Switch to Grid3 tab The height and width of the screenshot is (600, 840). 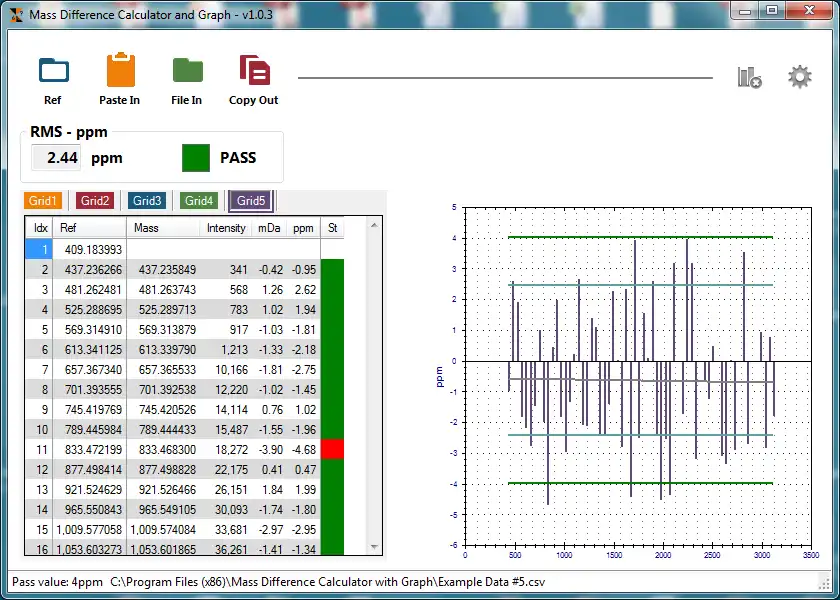(147, 201)
